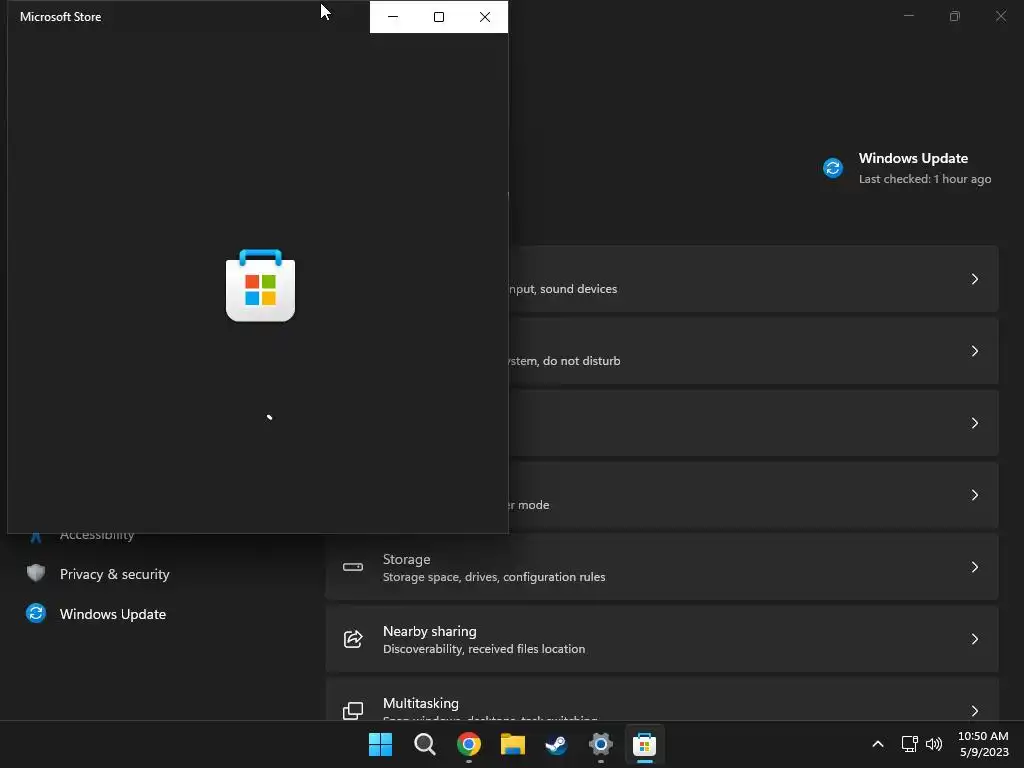Open volume control tray icon
Screen dimensions: 1024x768
point(934,744)
